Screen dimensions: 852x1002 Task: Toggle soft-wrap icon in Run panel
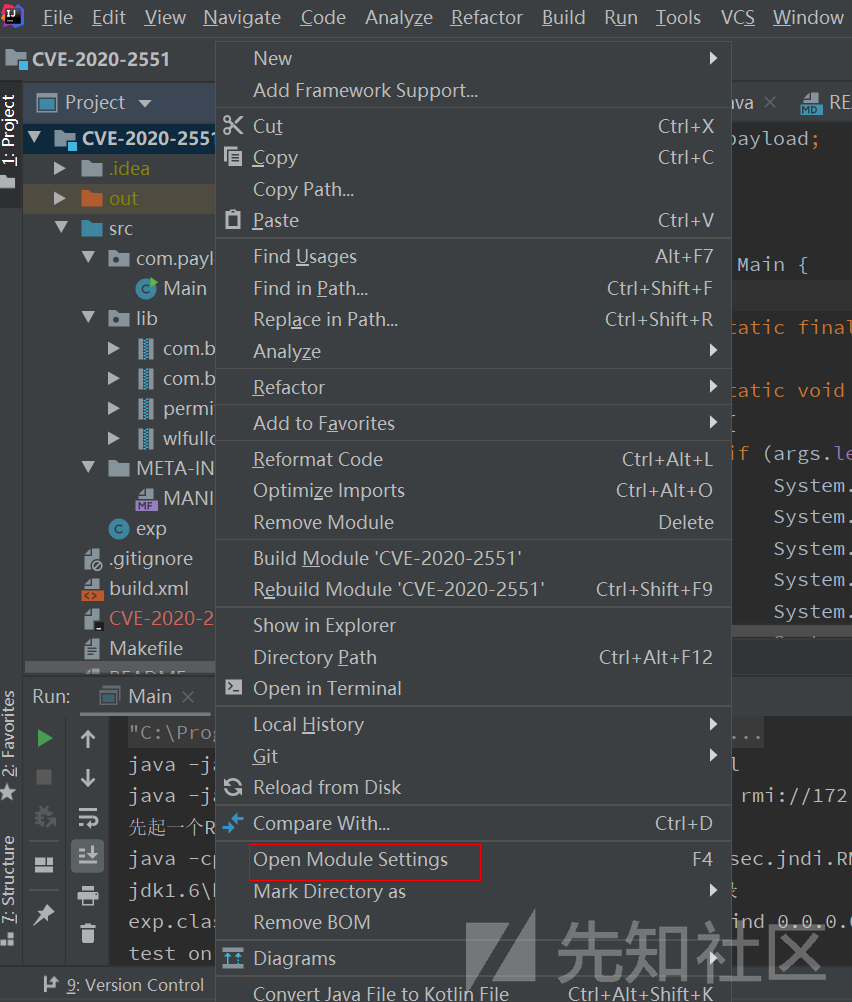[x=88, y=817]
